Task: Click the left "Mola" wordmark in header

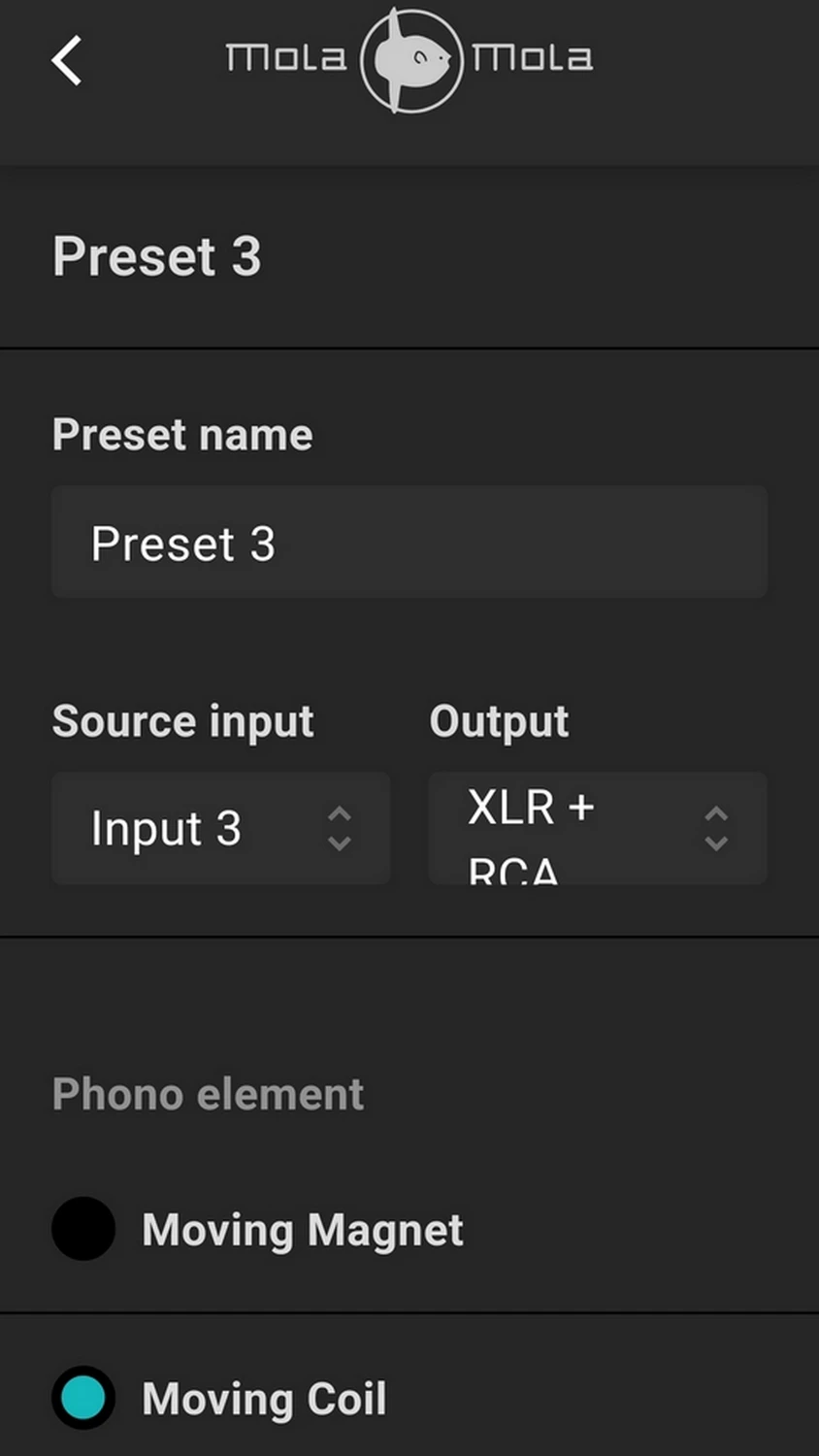Action: [285, 58]
